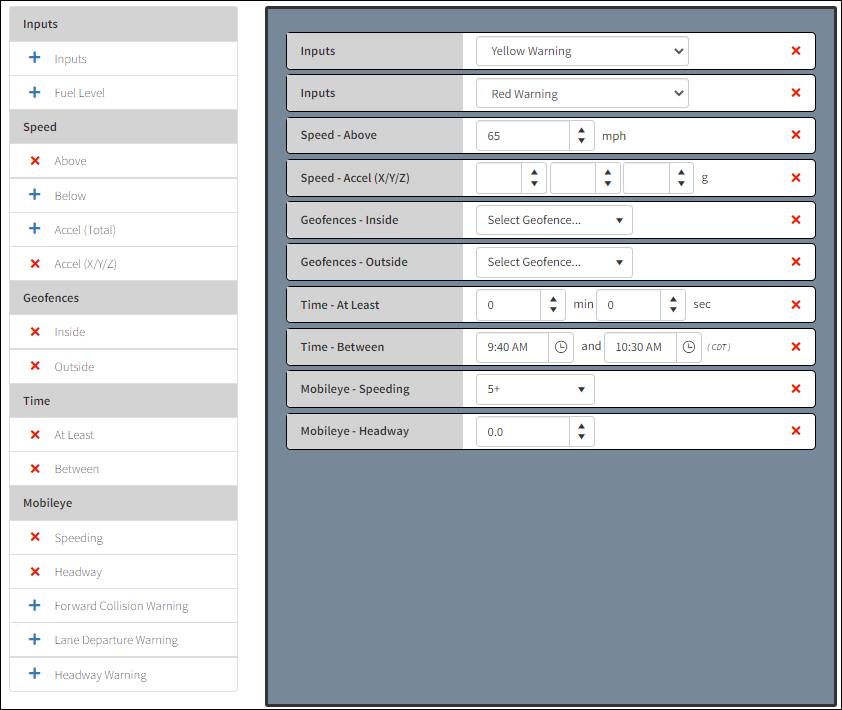Delete the Speed - Accel (X/Y/Z) row
This screenshot has width=842, height=710.
[796, 177]
